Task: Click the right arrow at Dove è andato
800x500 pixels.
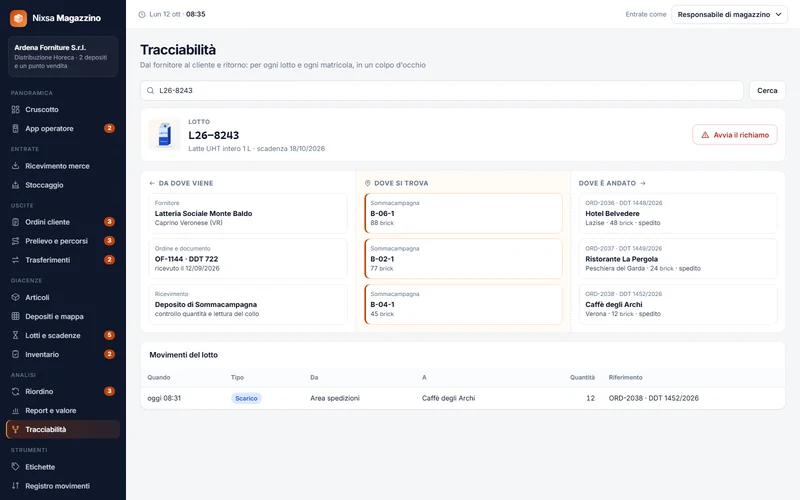Action: click(x=643, y=183)
